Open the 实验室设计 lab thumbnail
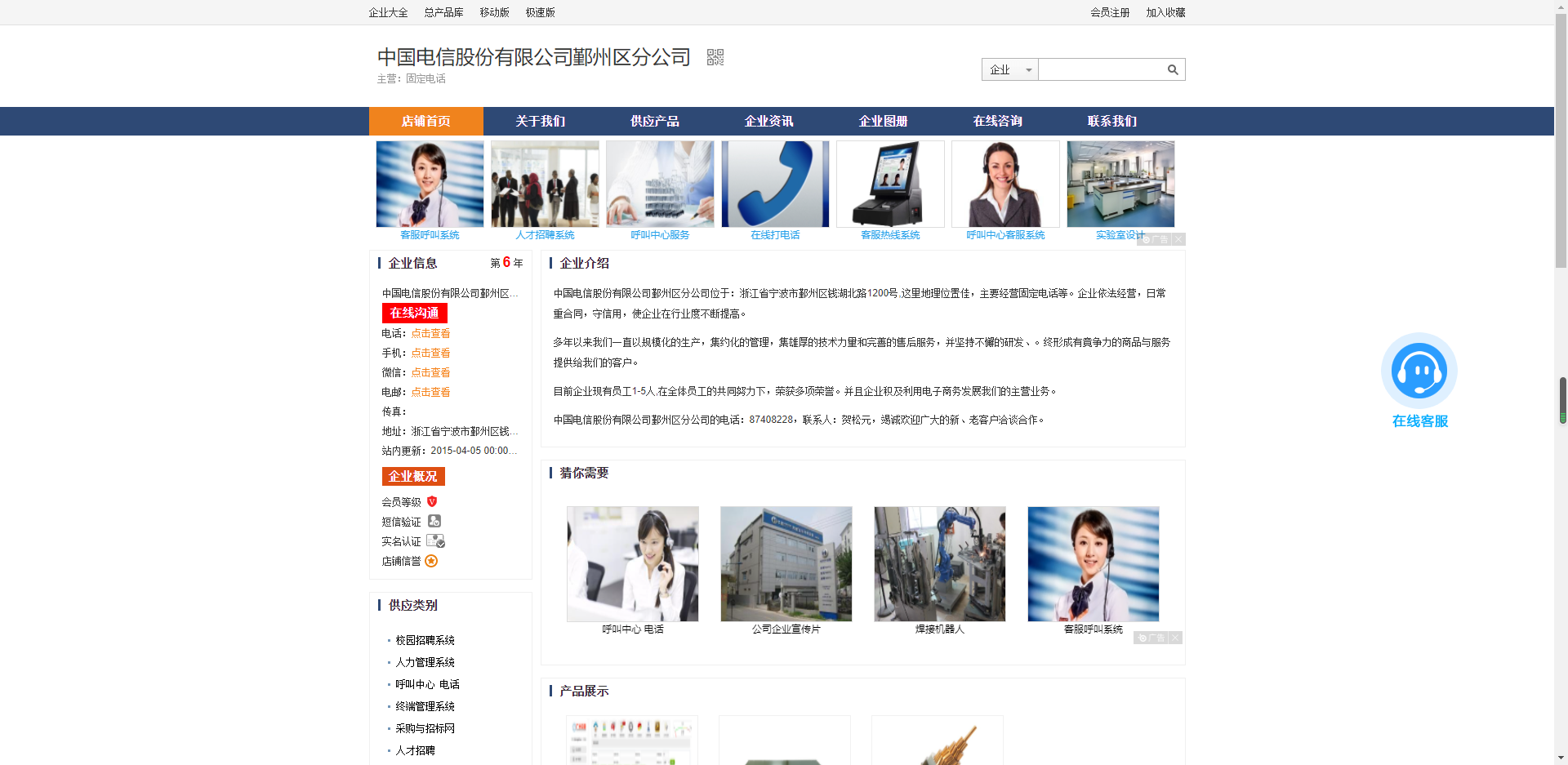This screenshot has height=765, width=1568. (1120, 184)
